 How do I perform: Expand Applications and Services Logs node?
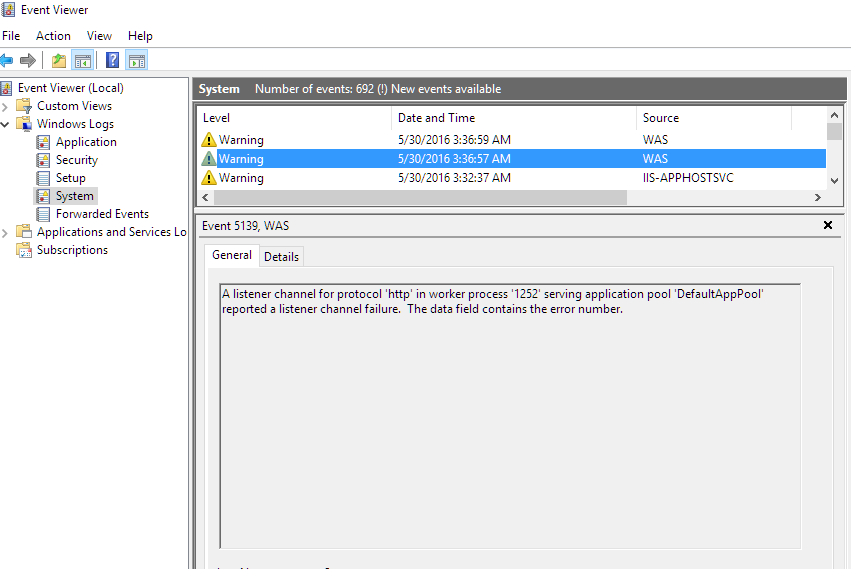pyautogui.click(x=6, y=232)
